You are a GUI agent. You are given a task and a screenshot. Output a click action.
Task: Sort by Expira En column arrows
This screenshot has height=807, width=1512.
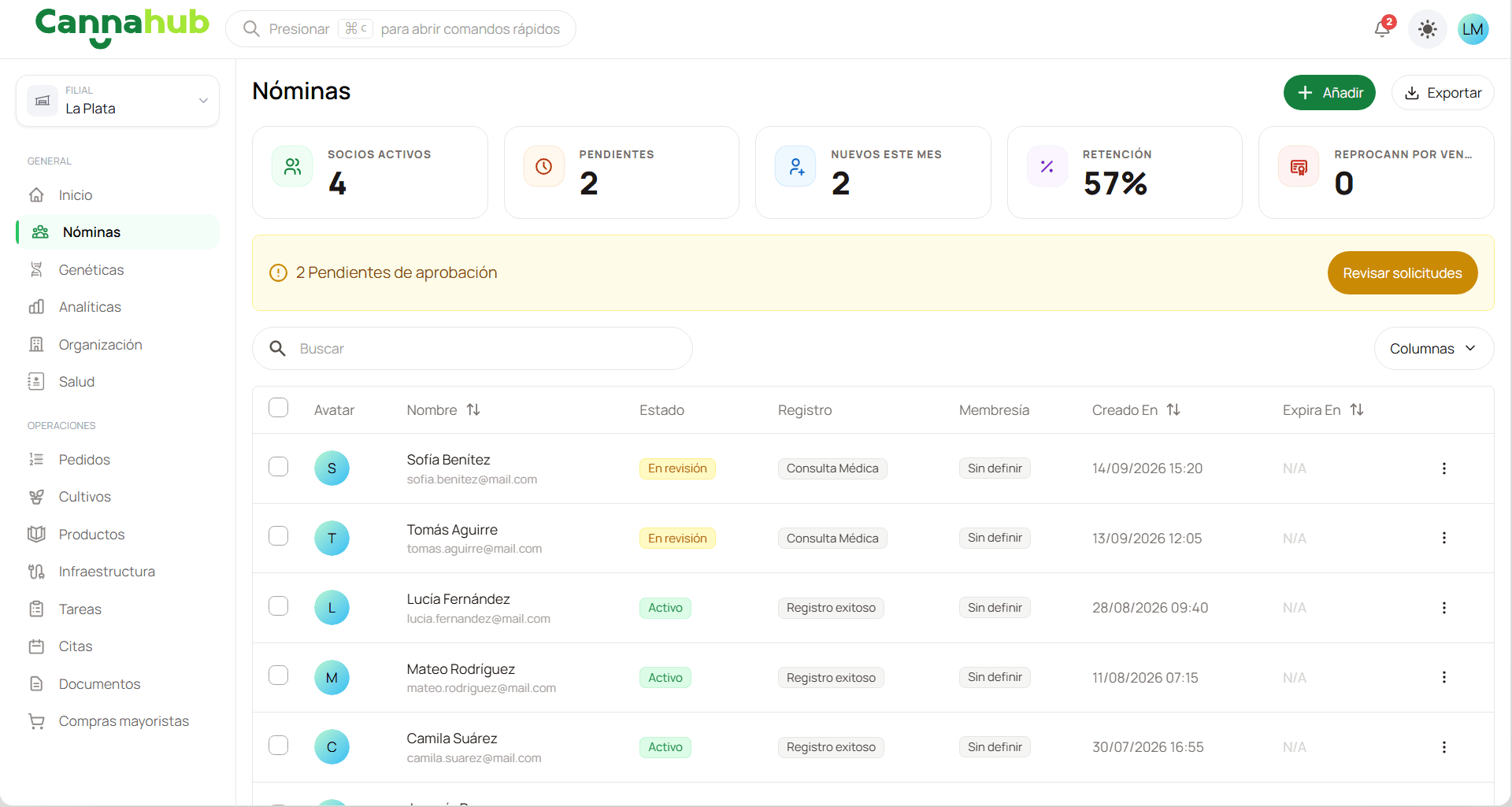[1357, 409]
